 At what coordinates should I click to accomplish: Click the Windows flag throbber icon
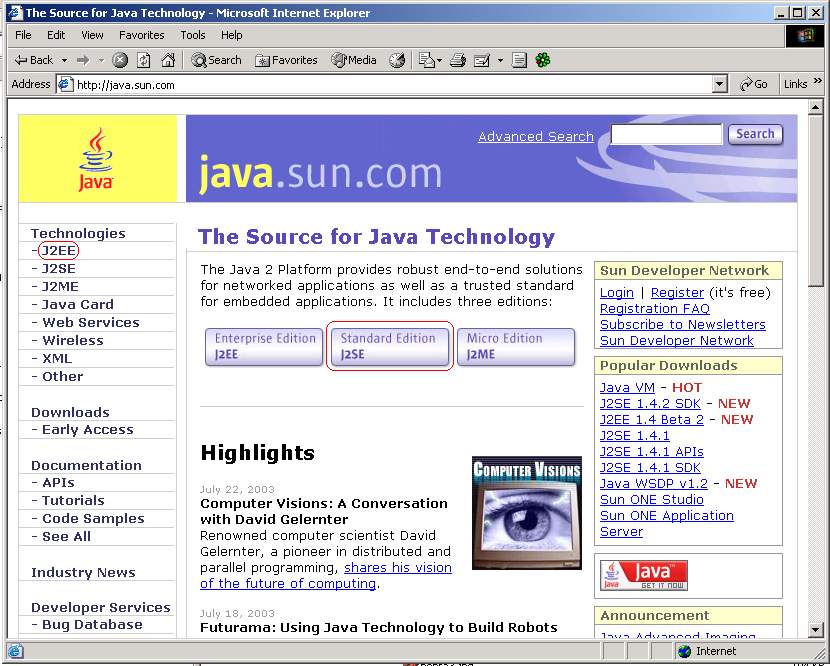tap(804, 35)
